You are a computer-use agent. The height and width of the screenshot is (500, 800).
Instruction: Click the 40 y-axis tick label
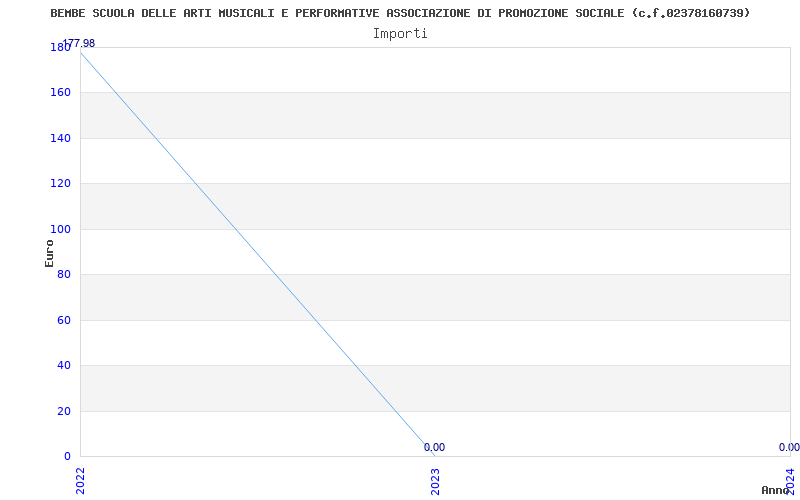point(64,365)
